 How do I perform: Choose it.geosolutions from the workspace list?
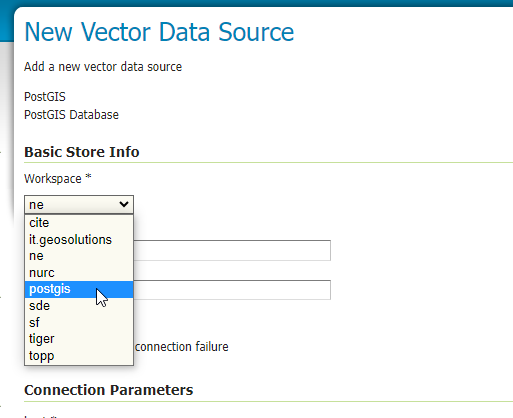[79, 240]
